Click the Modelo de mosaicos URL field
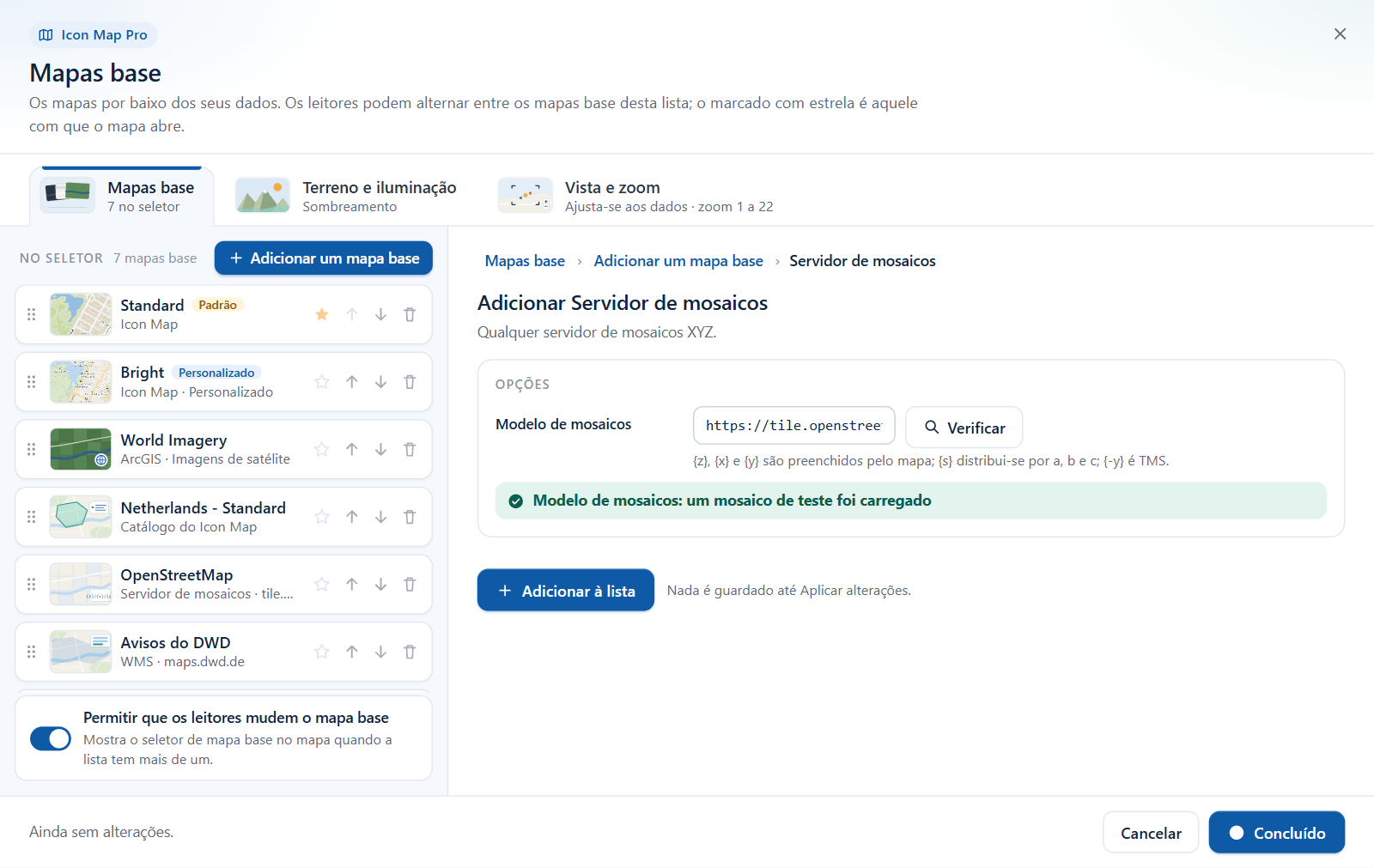 click(x=794, y=426)
